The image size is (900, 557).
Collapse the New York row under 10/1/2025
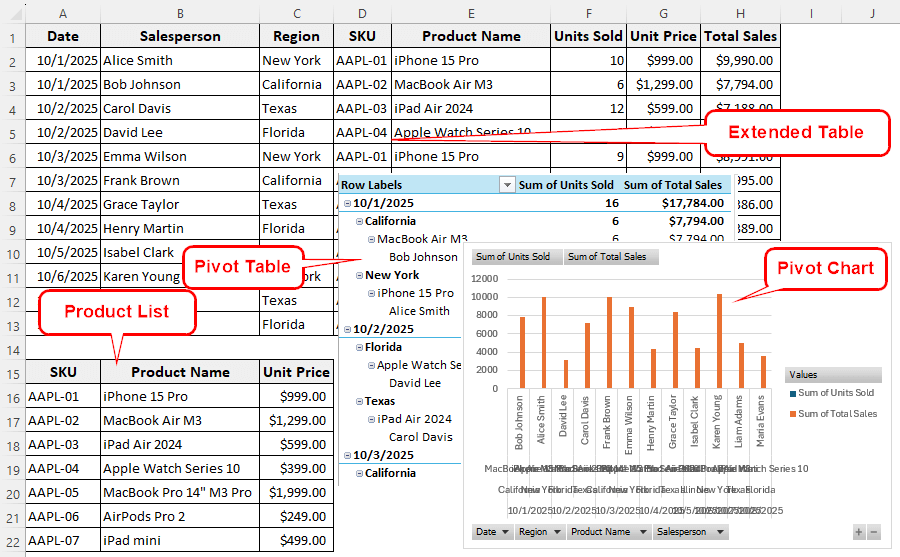pos(359,275)
